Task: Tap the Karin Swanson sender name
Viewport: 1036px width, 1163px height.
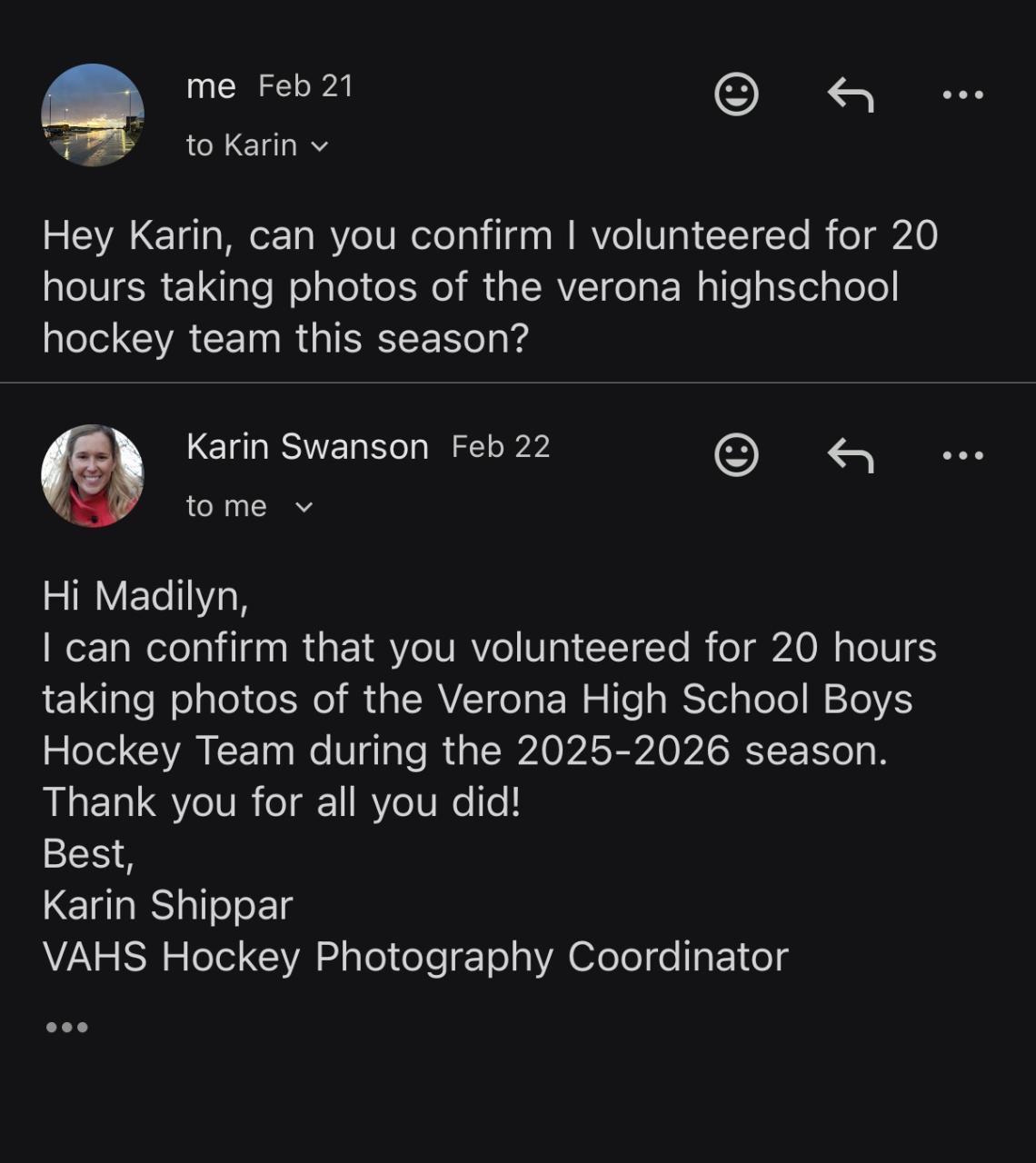Action: [x=307, y=447]
